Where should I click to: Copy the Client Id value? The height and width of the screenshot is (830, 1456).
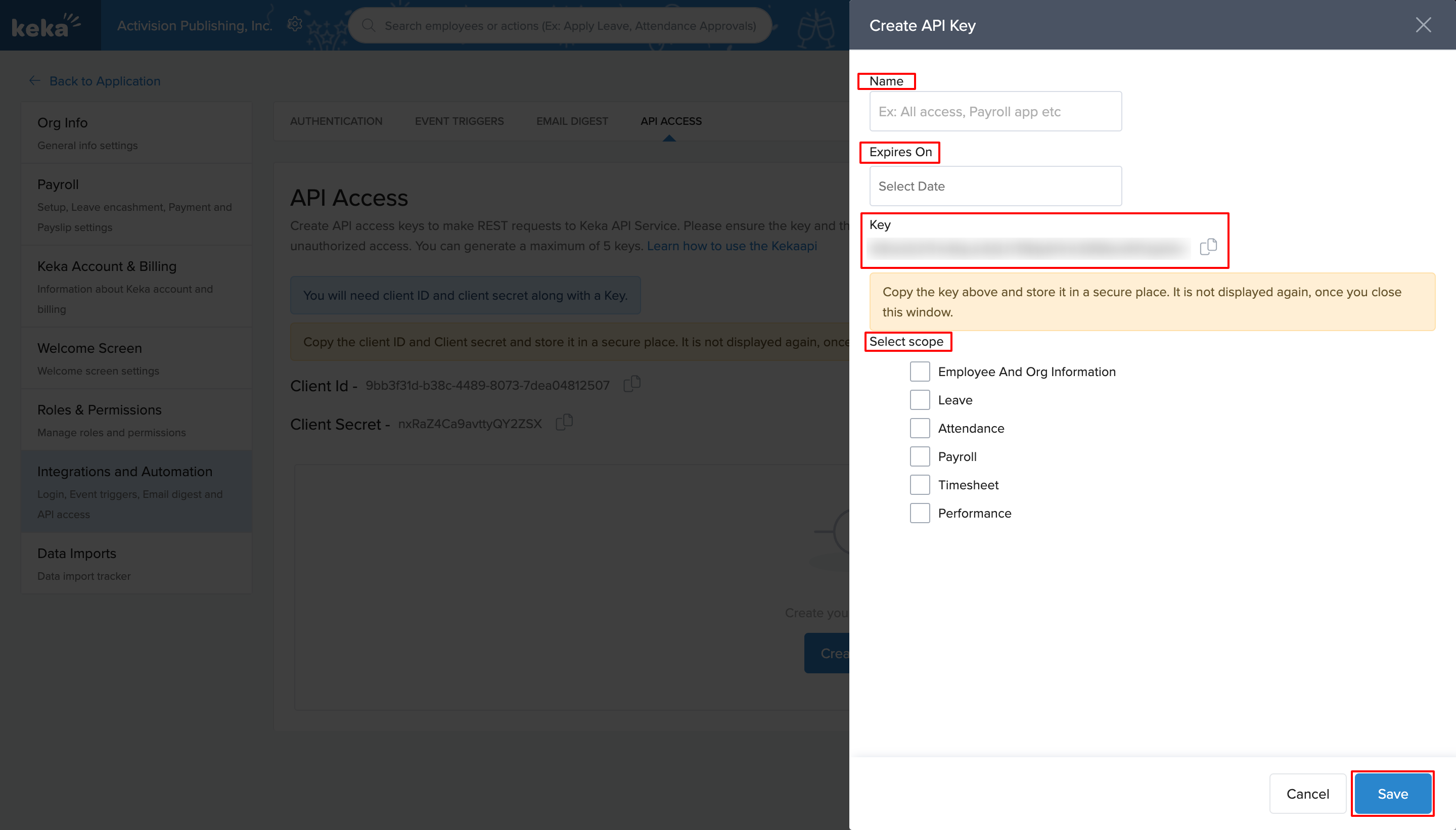(631, 384)
